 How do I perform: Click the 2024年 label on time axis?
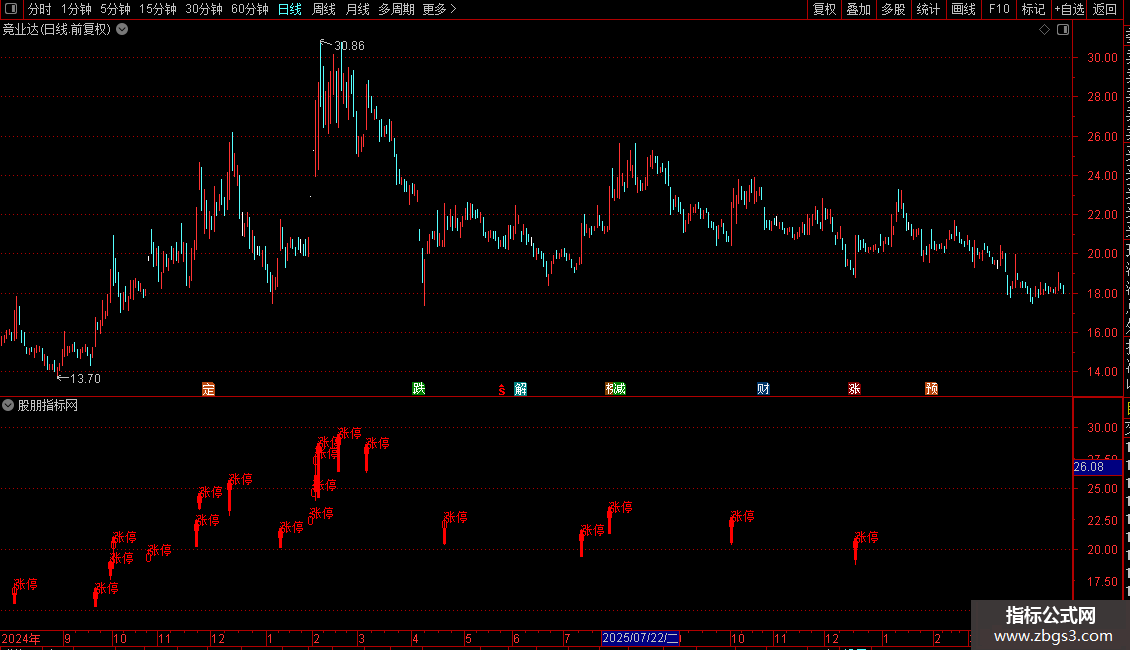[21, 638]
